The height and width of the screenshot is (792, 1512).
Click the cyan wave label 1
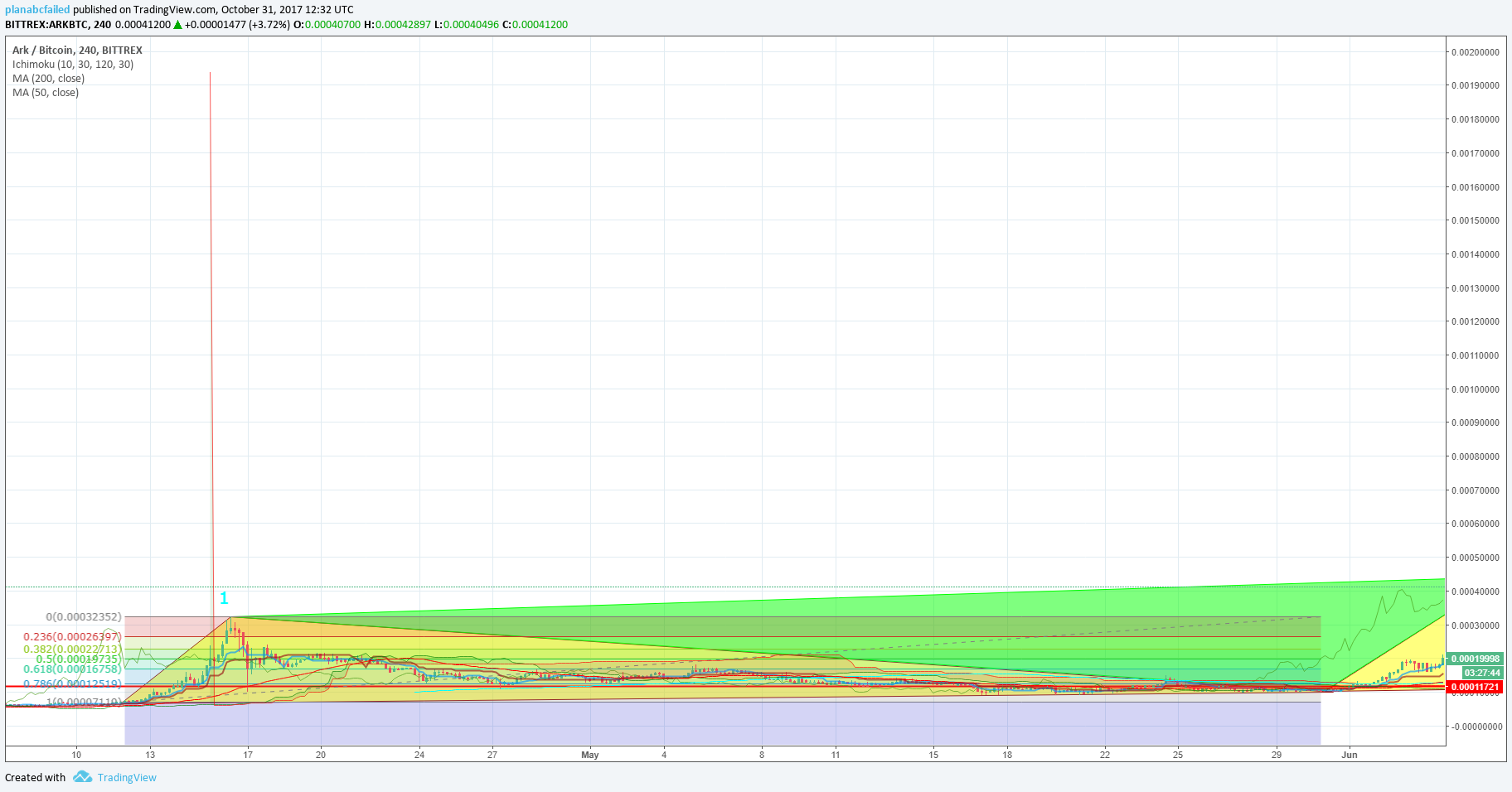(224, 598)
